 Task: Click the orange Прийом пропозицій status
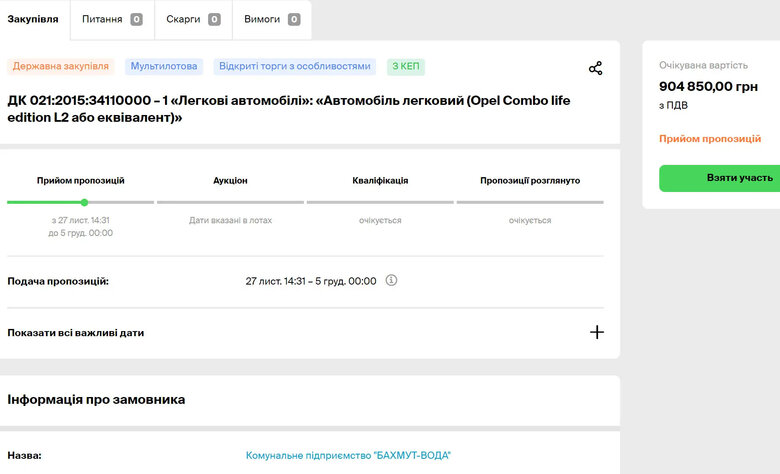click(709, 139)
